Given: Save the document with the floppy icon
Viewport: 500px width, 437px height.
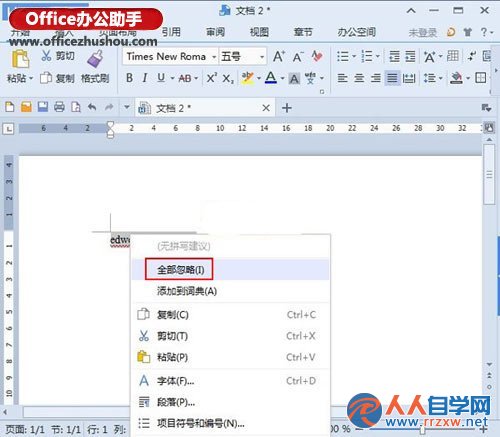Looking at the screenshot, I should pos(43,107).
